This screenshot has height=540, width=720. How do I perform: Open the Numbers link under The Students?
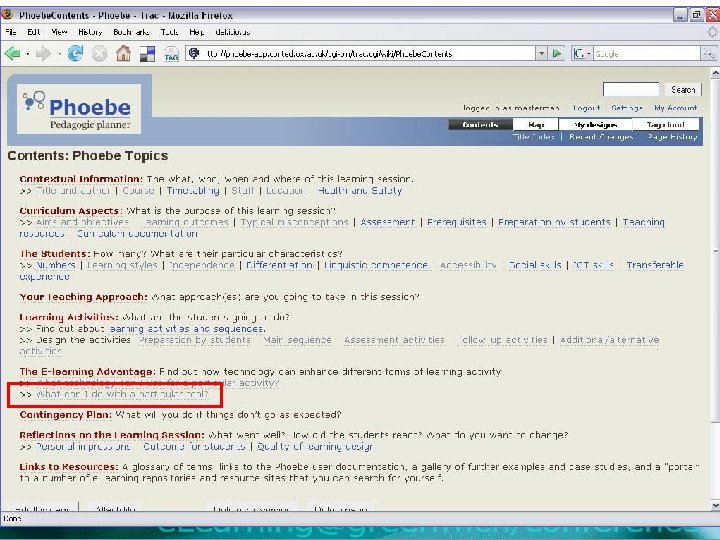coord(56,265)
